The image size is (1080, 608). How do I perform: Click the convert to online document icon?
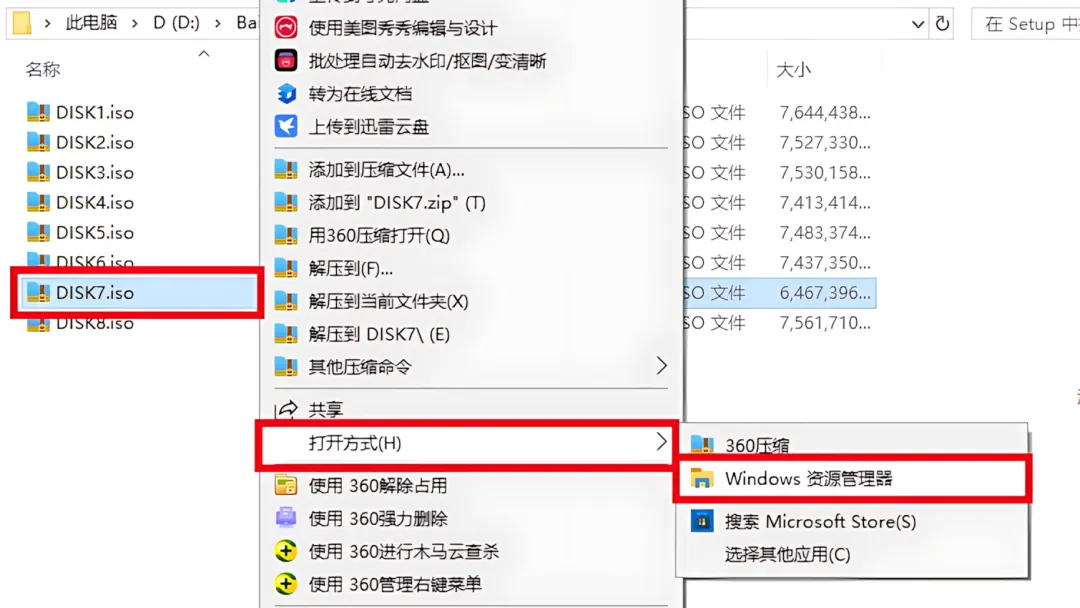click(x=286, y=94)
